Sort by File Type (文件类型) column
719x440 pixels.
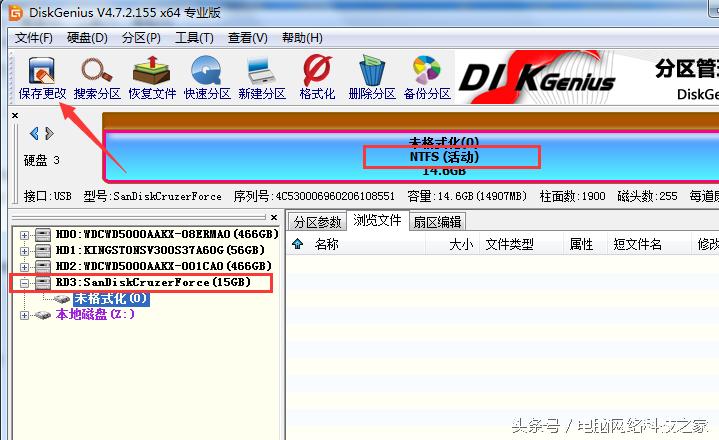click(x=509, y=244)
